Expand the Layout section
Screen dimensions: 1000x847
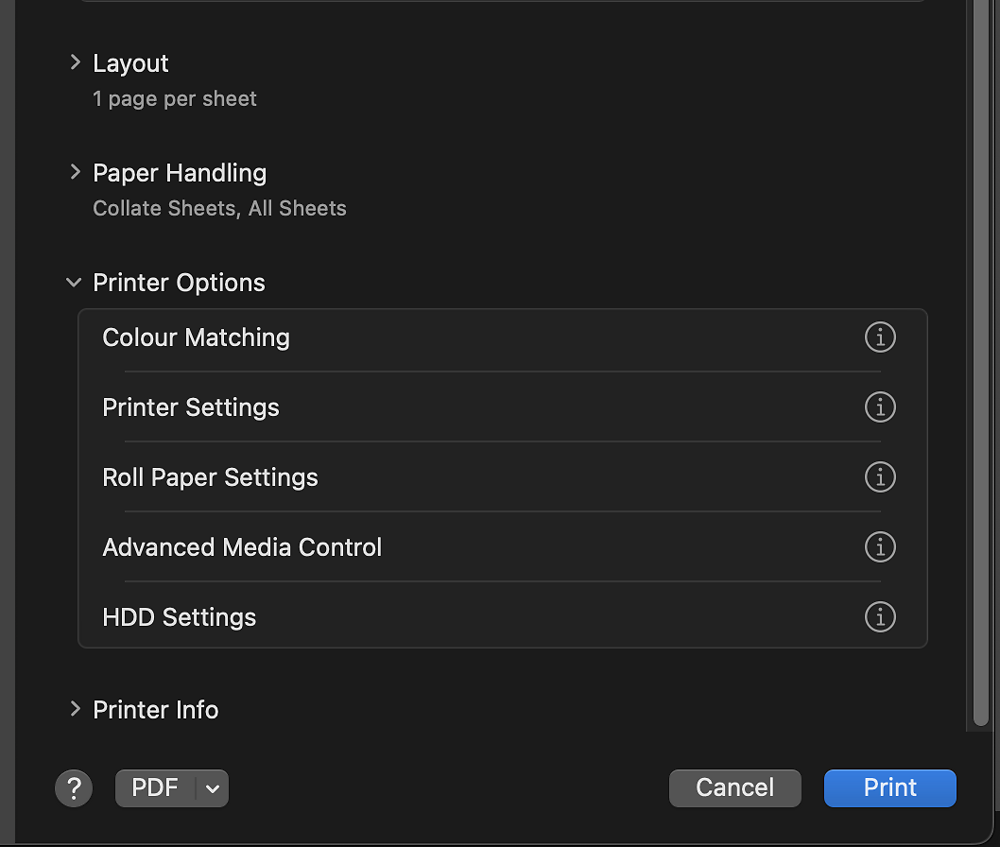75,62
